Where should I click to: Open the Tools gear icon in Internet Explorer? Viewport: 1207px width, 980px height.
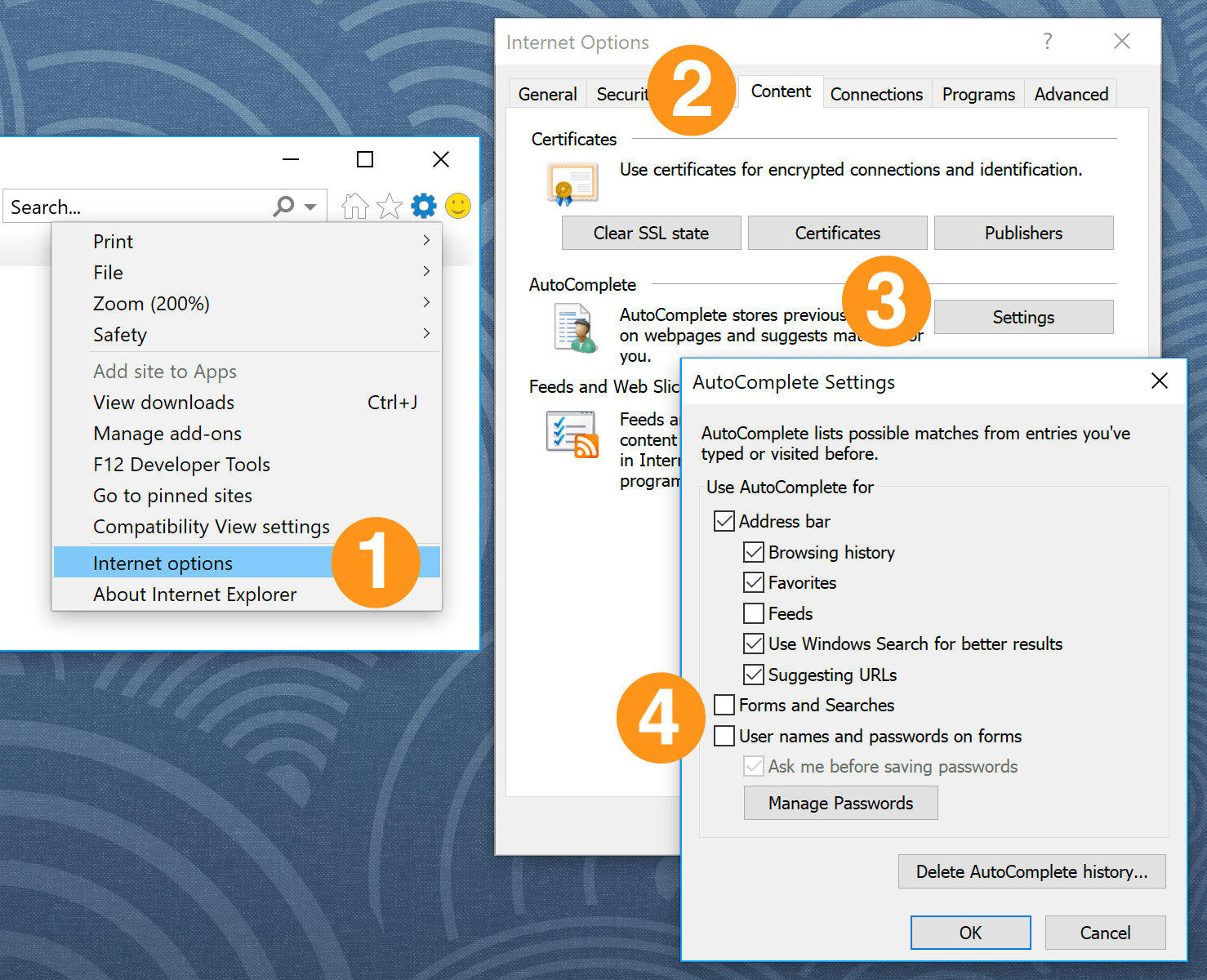click(x=424, y=206)
